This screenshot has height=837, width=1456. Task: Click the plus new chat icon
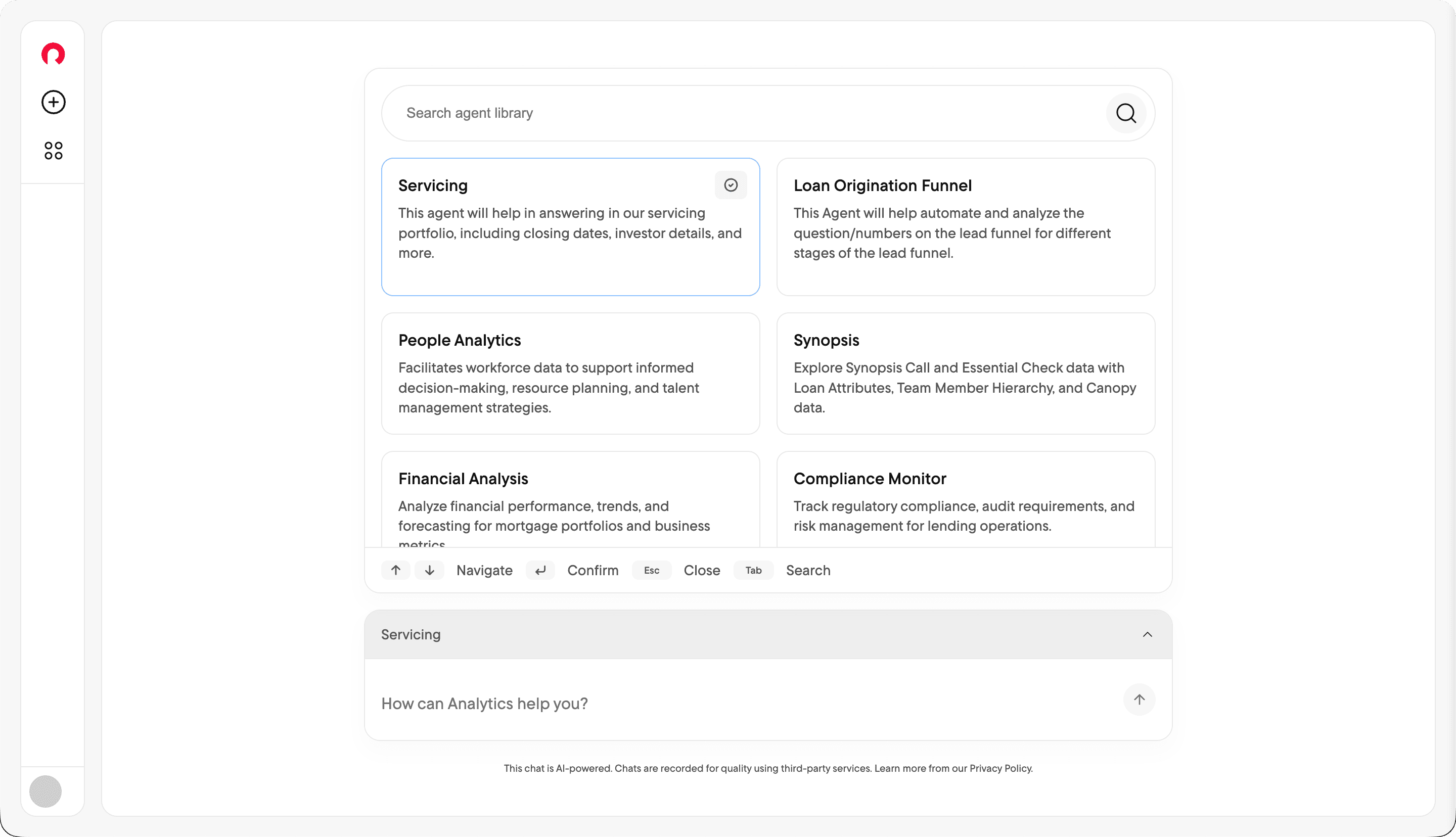53,102
